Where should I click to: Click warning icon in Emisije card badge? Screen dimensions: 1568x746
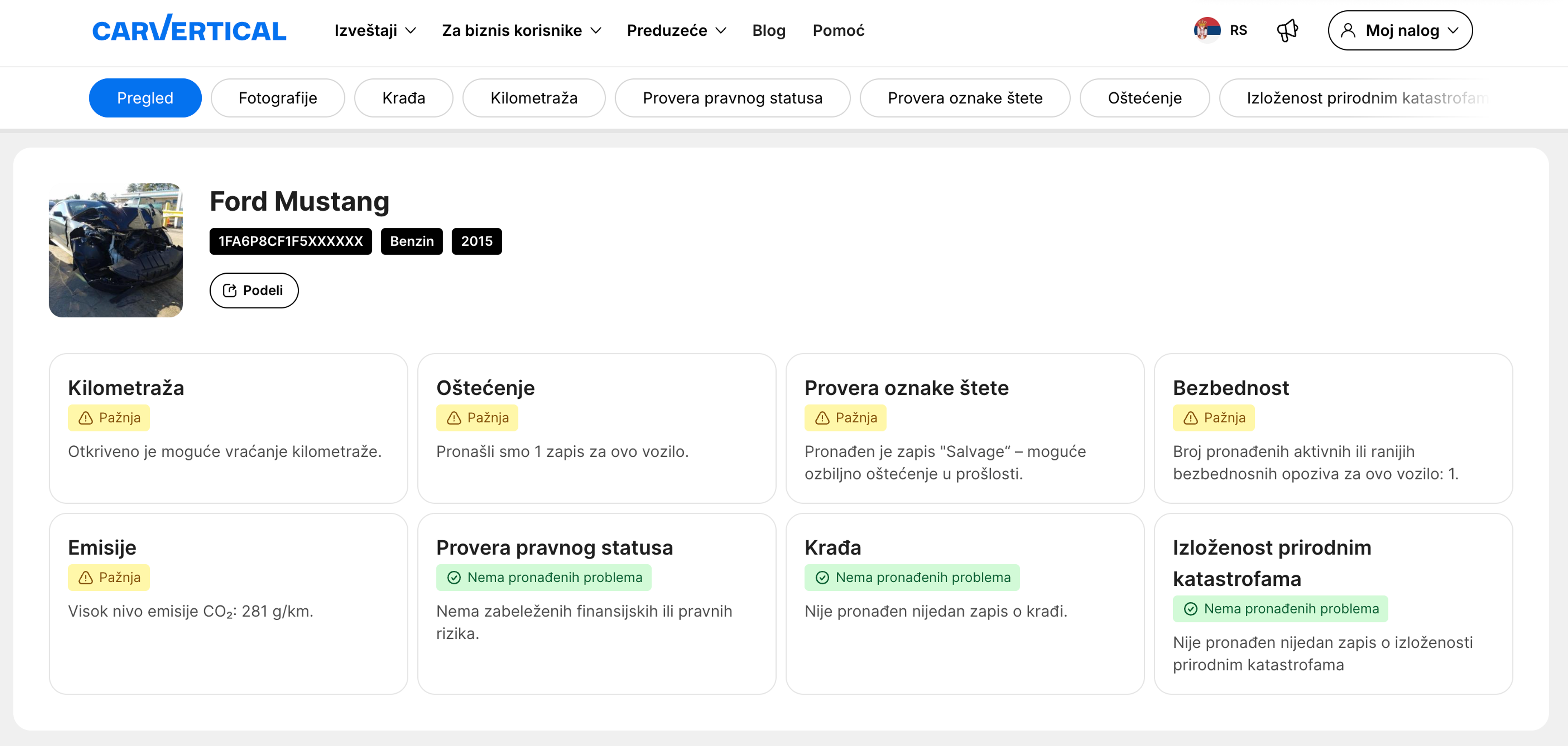tap(86, 577)
